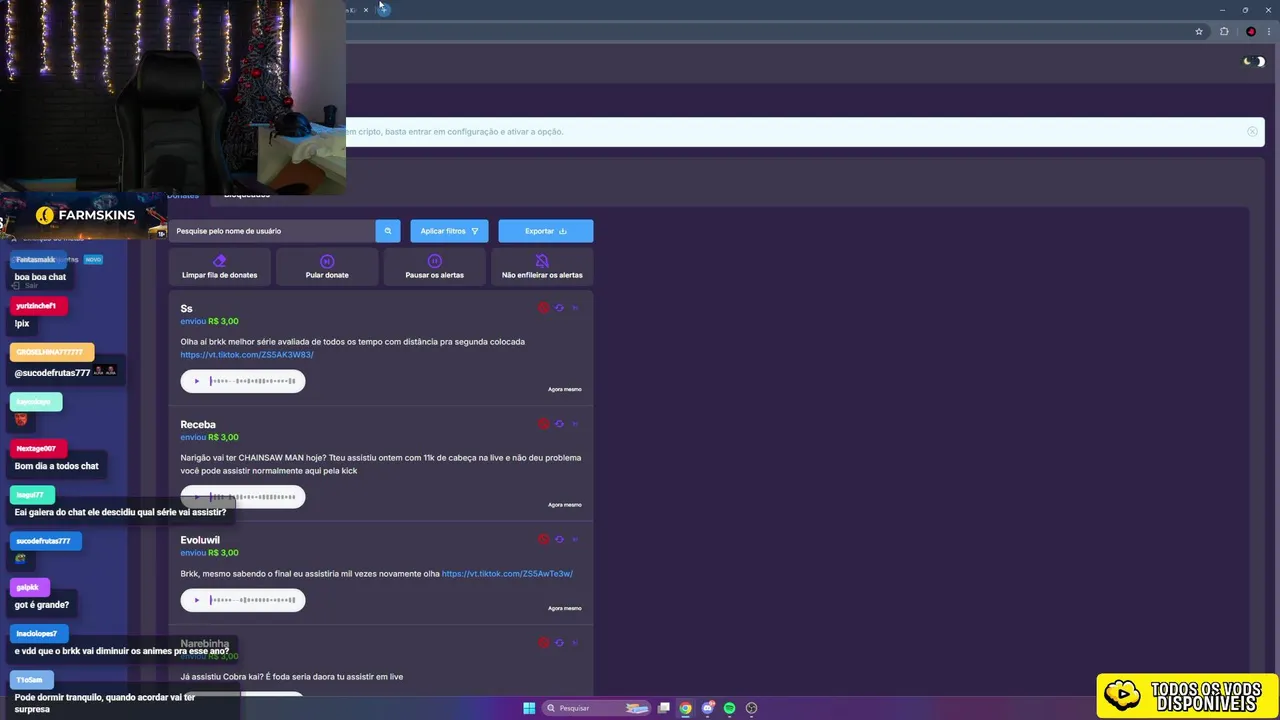The width and height of the screenshot is (1280, 720).
Task: Click the R$ 3,00 amount under Ss
Action: tap(223, 321)
